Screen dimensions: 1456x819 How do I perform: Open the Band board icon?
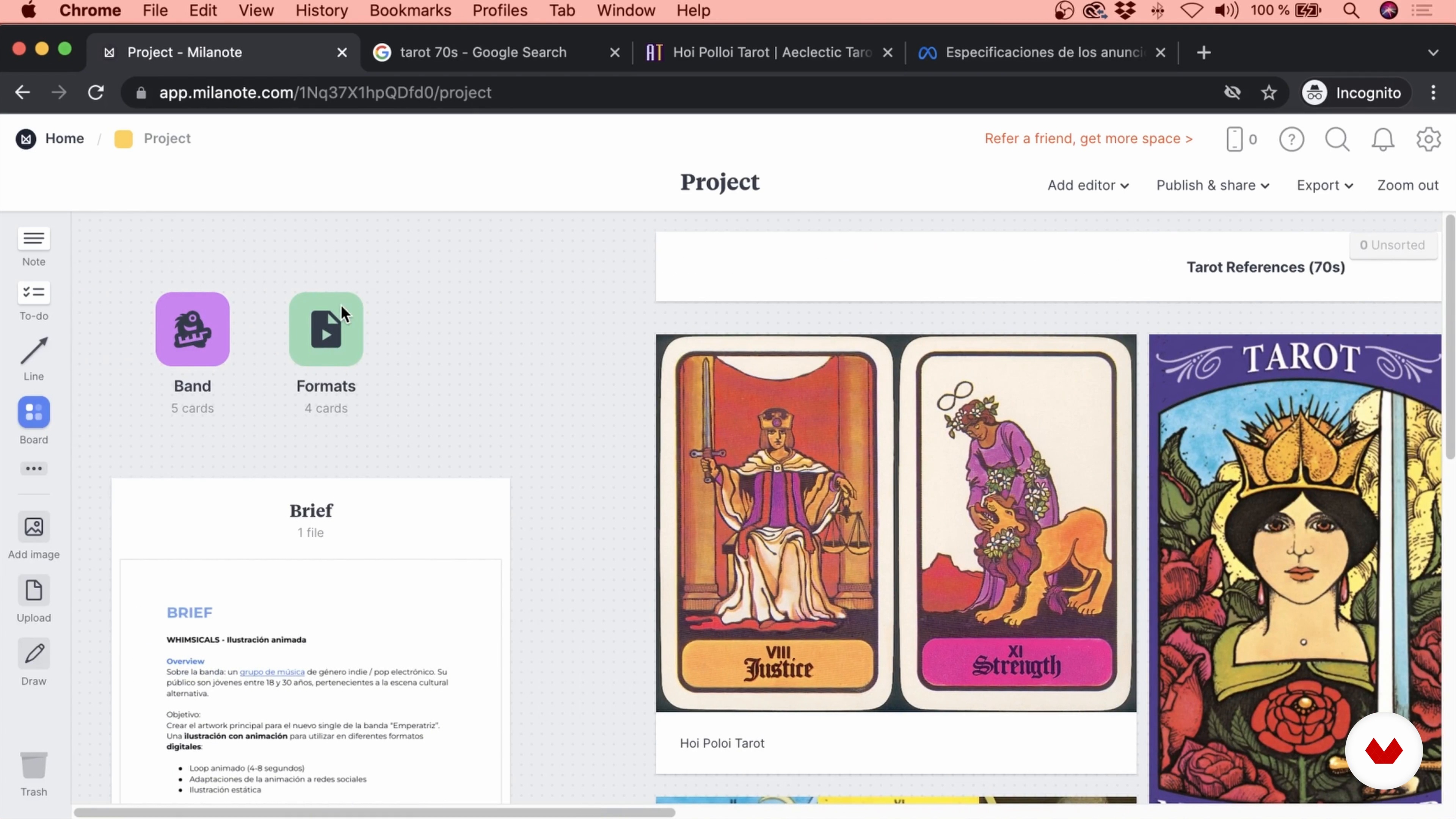(x=192, y=329)
